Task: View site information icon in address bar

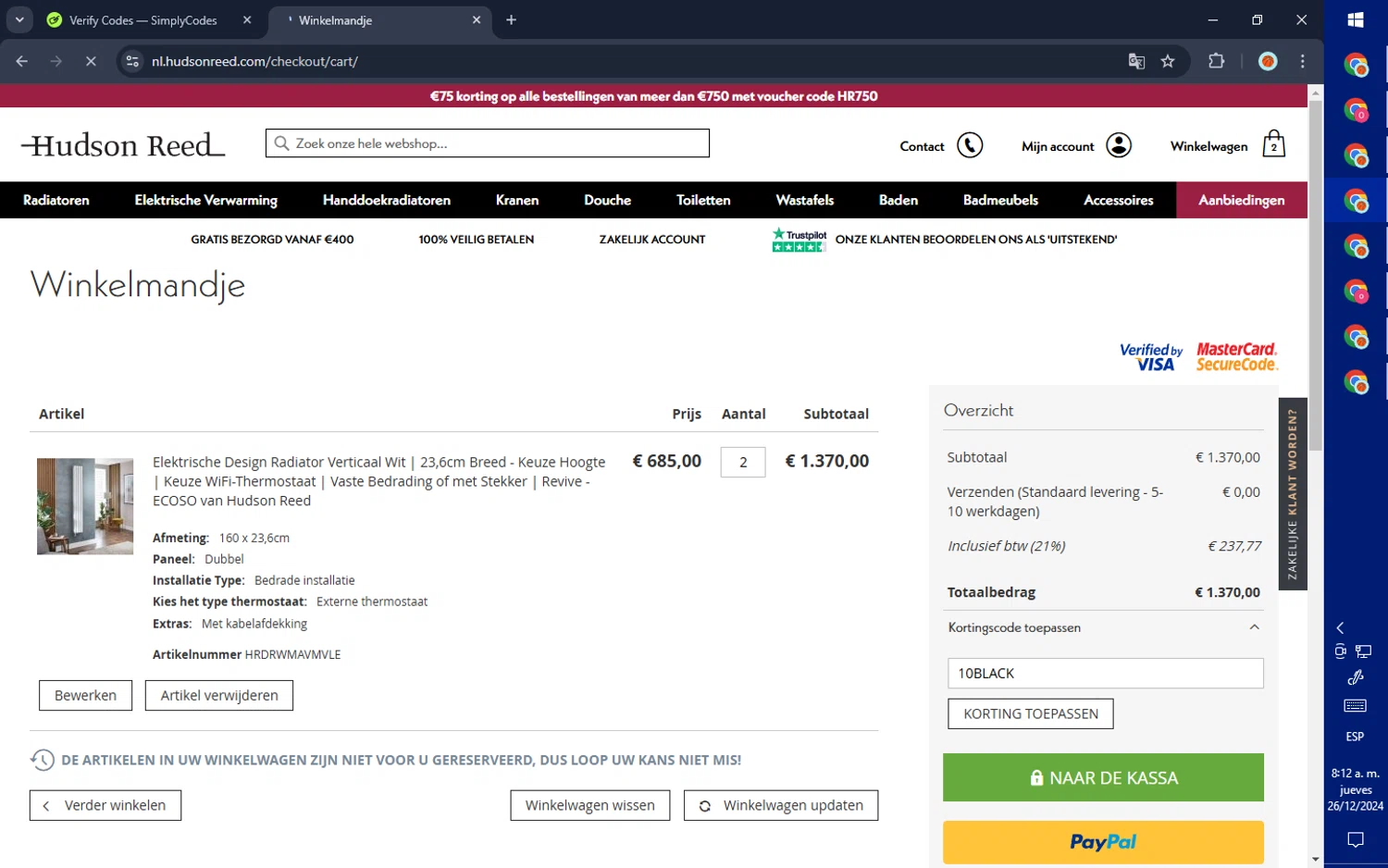Action: coord(132,61)
